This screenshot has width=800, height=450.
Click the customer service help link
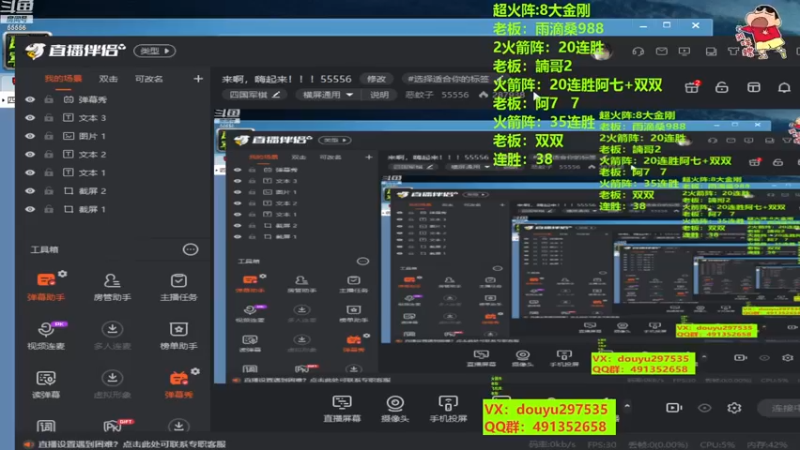click(x=132, y=444)
